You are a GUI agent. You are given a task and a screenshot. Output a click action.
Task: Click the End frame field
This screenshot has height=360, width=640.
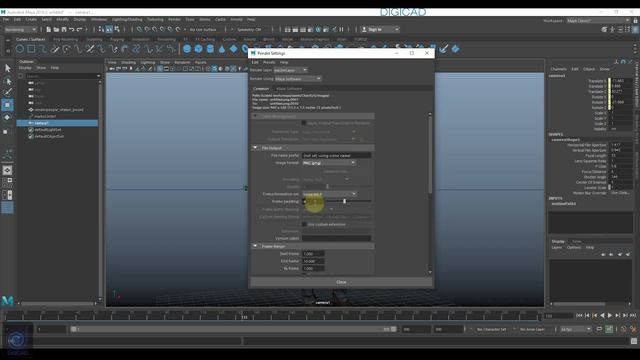pos(313,261)
